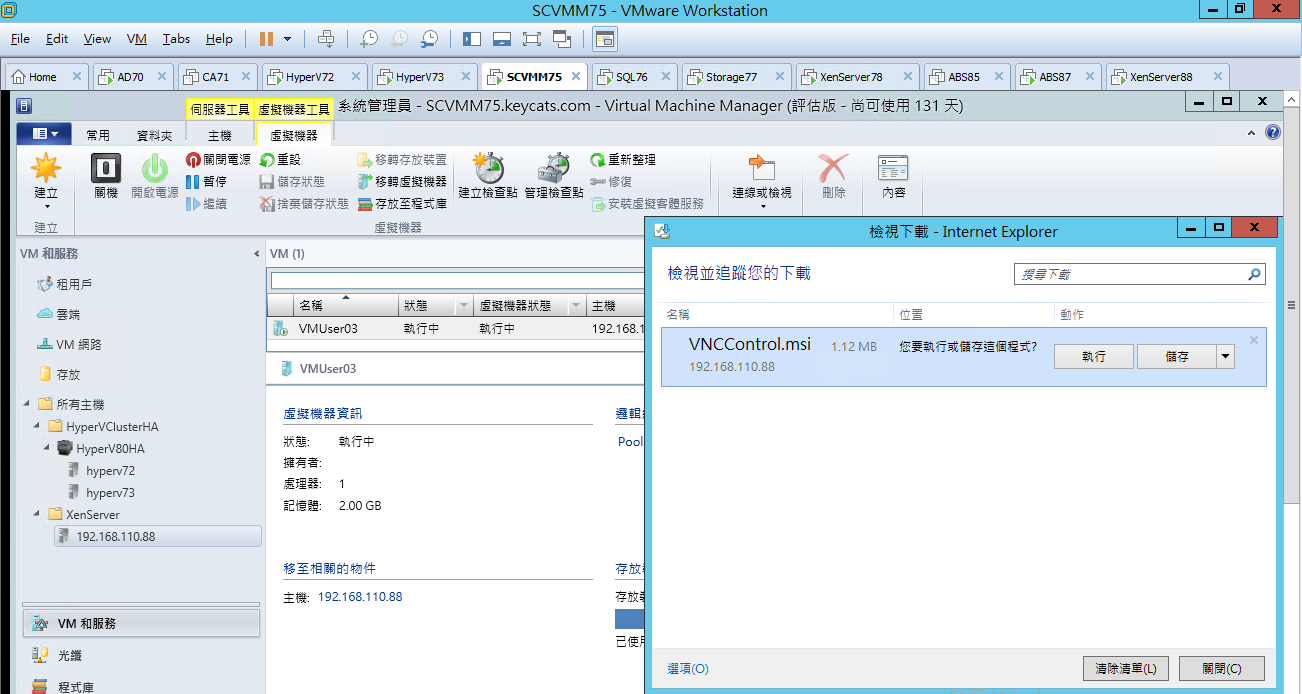Open the arrow next to 儲存 button

coord(1226,356)
